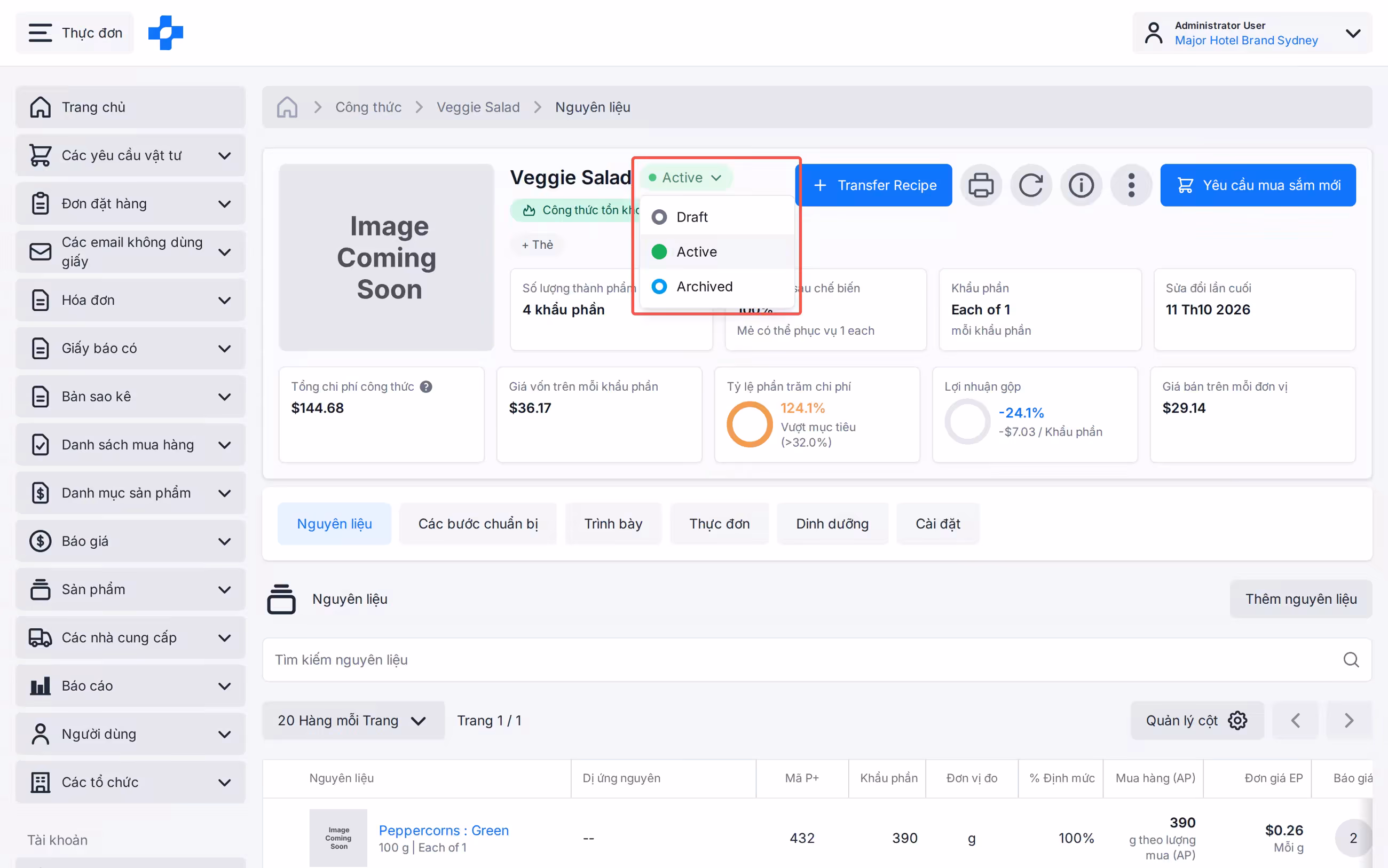The width and height of the screenshot is (1388, 868).
Task: Open the Cài đặt tab
Action: 937,524
